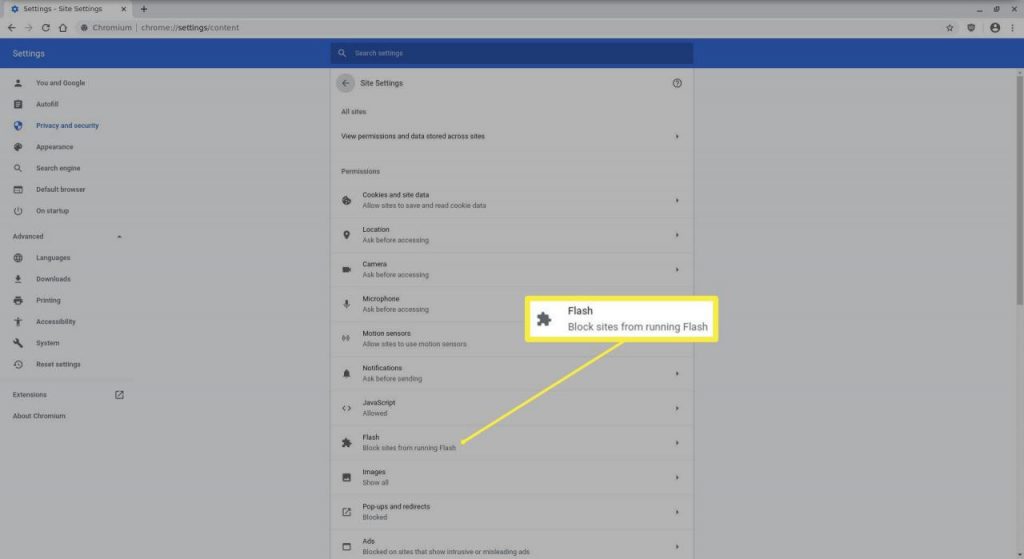This screenshot has height=559, width=1024.
Task: Click the browser forward arrow
Action: tap(28, 27)
